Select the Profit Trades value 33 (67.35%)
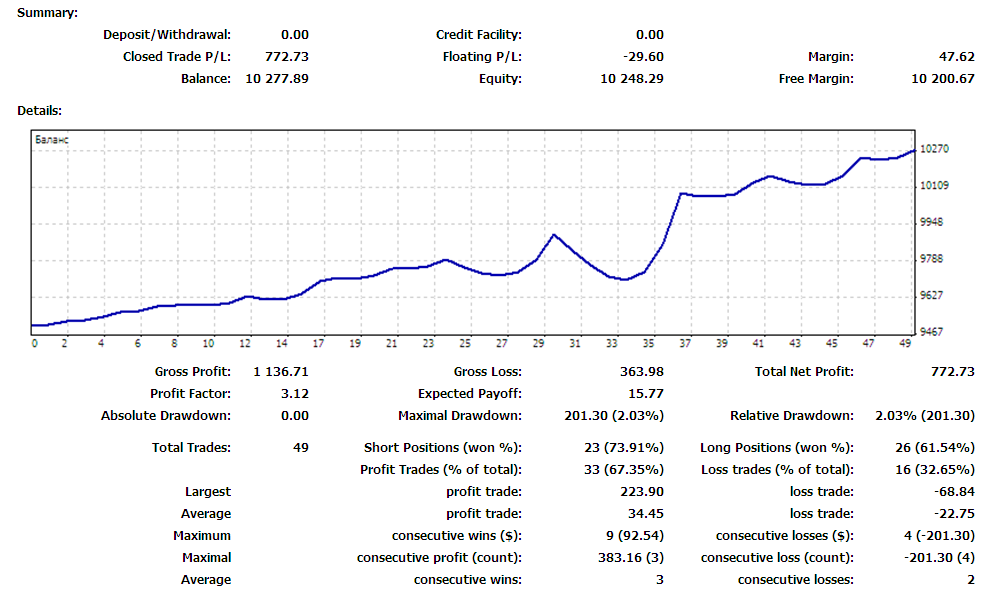This screenshot has width=991, height=599. click(624, 470)
